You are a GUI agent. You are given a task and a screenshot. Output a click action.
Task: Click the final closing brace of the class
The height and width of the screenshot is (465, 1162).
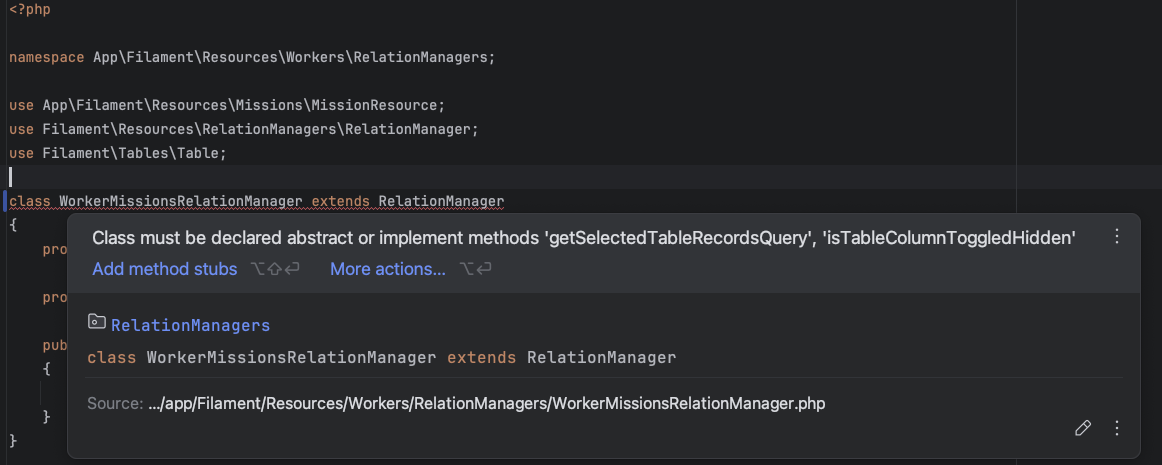[x=13, y=440]
